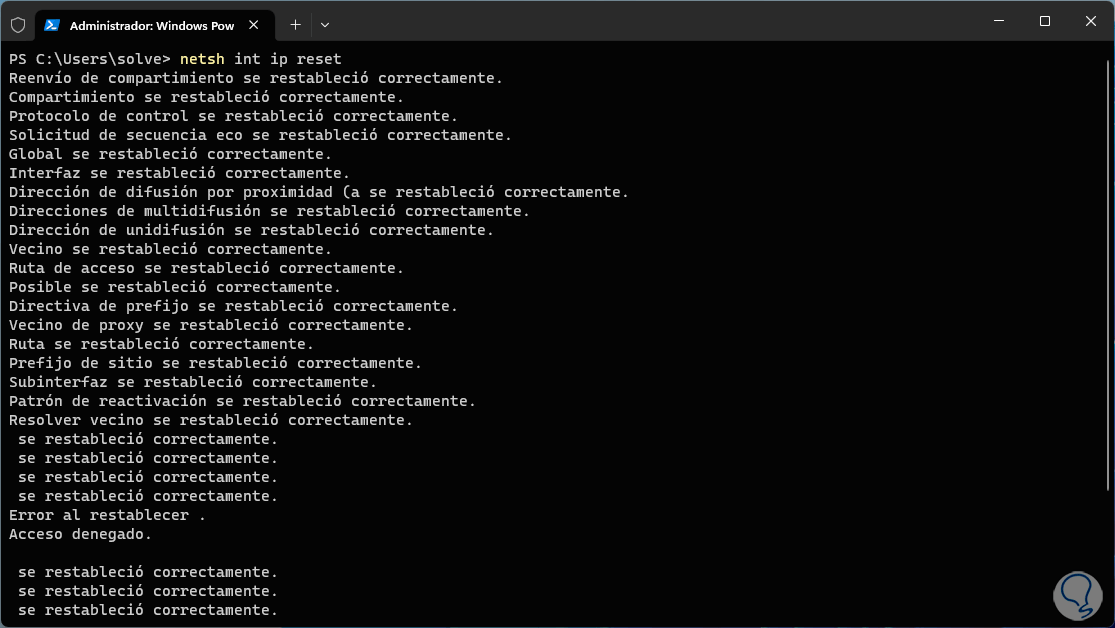Click the PowerShell icon on the tab

click(52, 24)
